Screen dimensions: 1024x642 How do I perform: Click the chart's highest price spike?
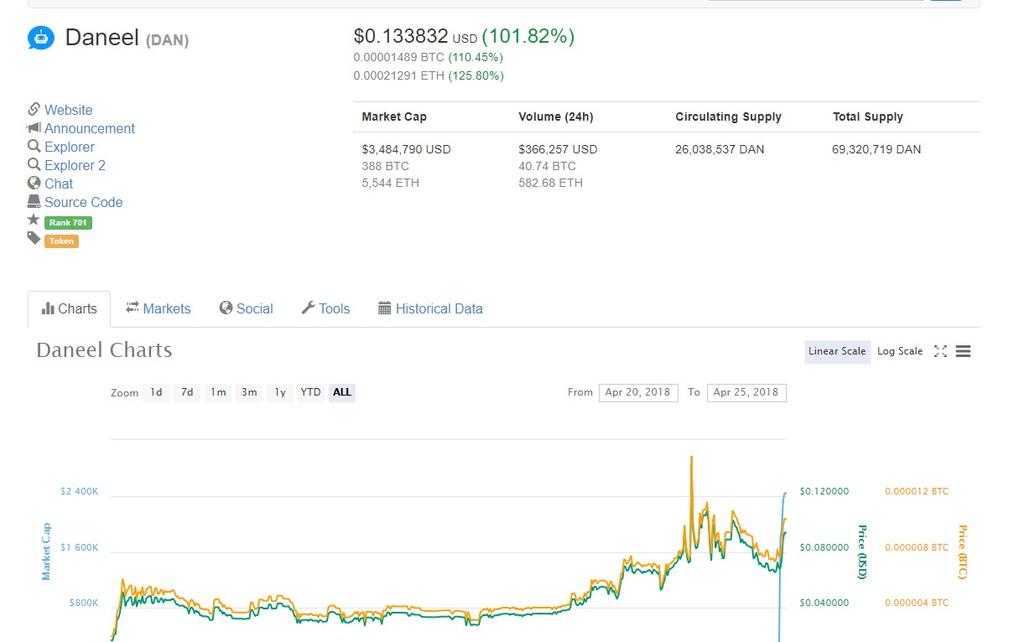692,458
